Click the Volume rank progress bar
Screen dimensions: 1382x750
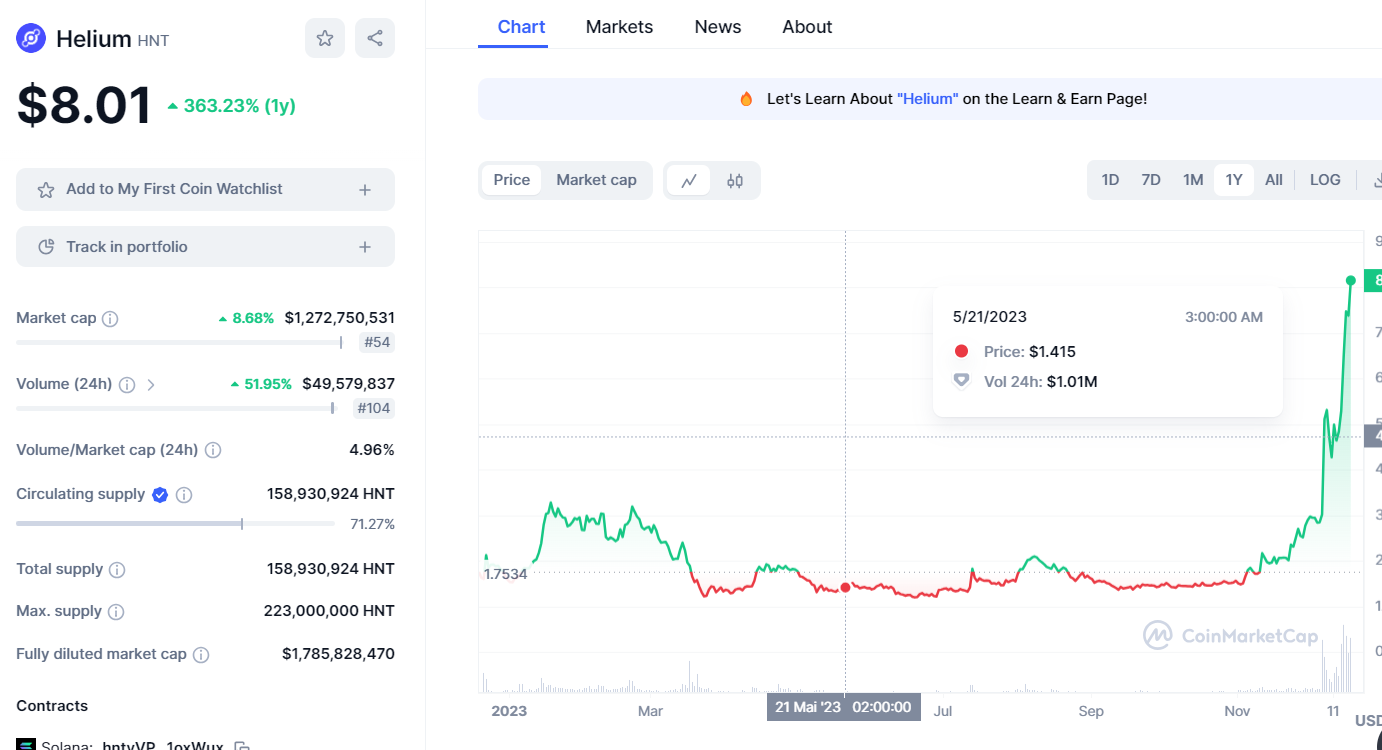coord(176,408)
